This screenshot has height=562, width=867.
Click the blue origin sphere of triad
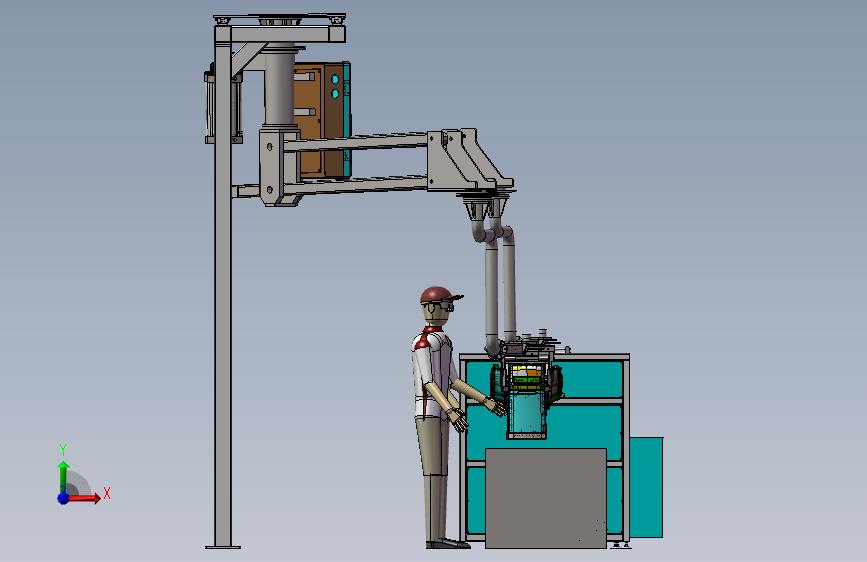click(x=63, y=498)
